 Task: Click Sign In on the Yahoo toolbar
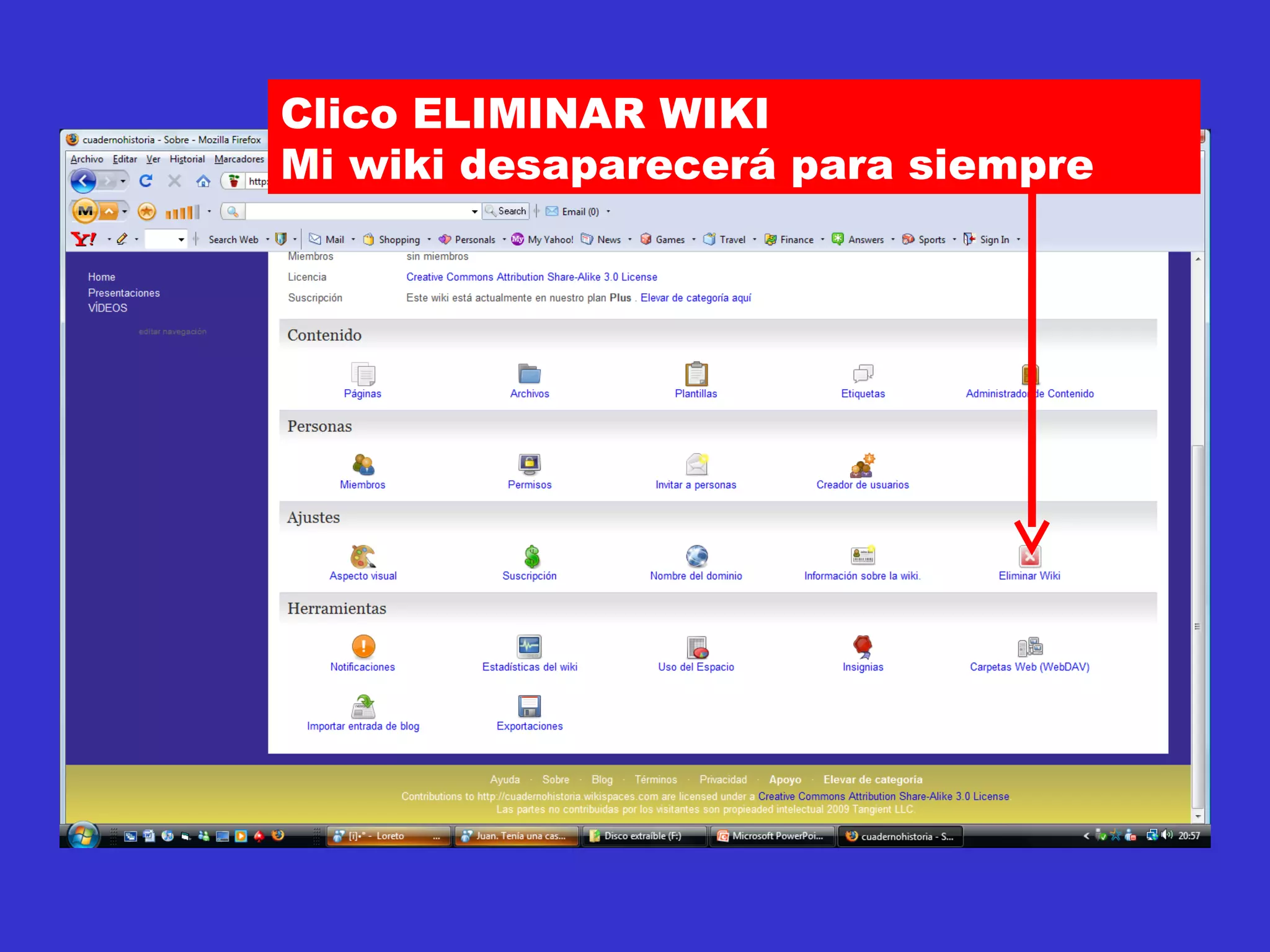click(987, 239)
